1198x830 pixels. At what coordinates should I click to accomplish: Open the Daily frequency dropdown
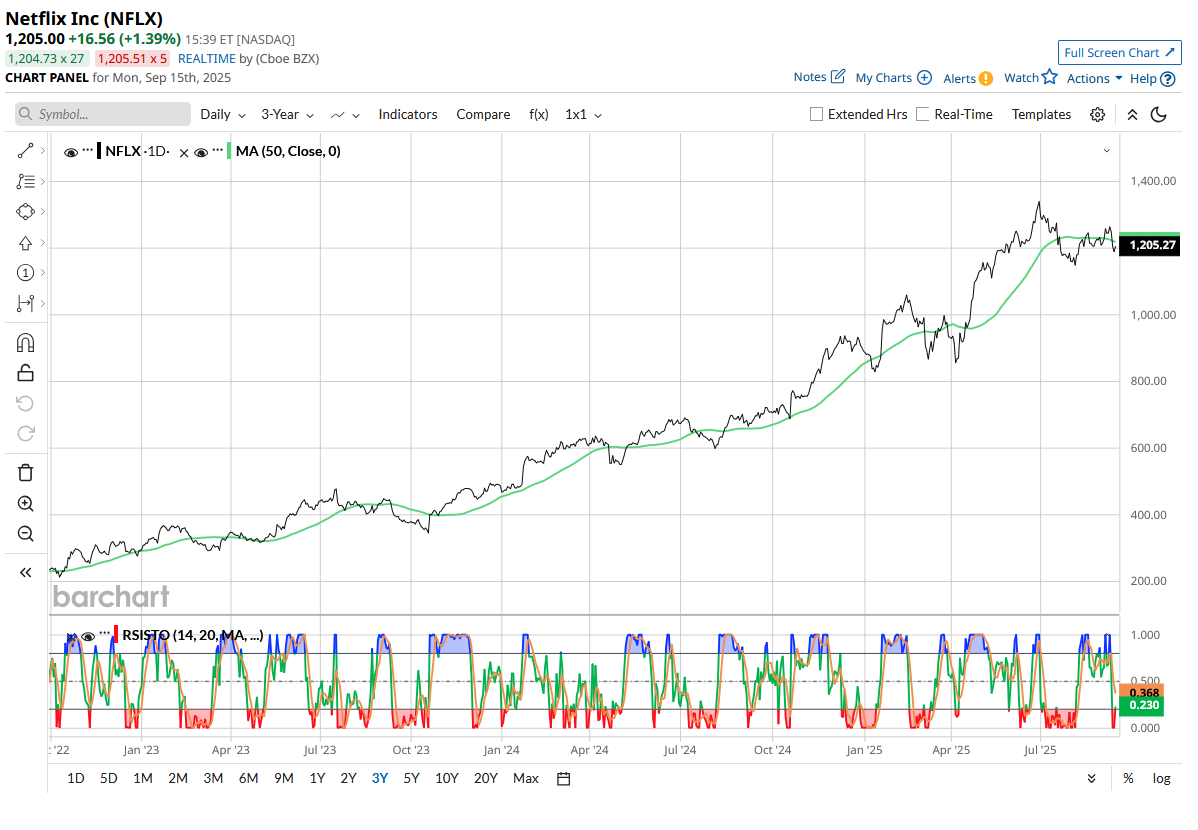223,115
